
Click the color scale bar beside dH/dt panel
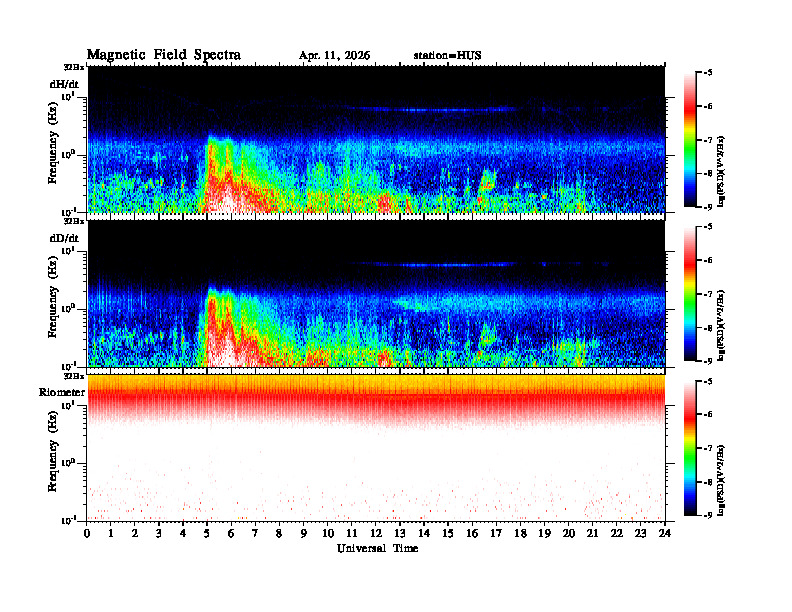tap(690, 140)
